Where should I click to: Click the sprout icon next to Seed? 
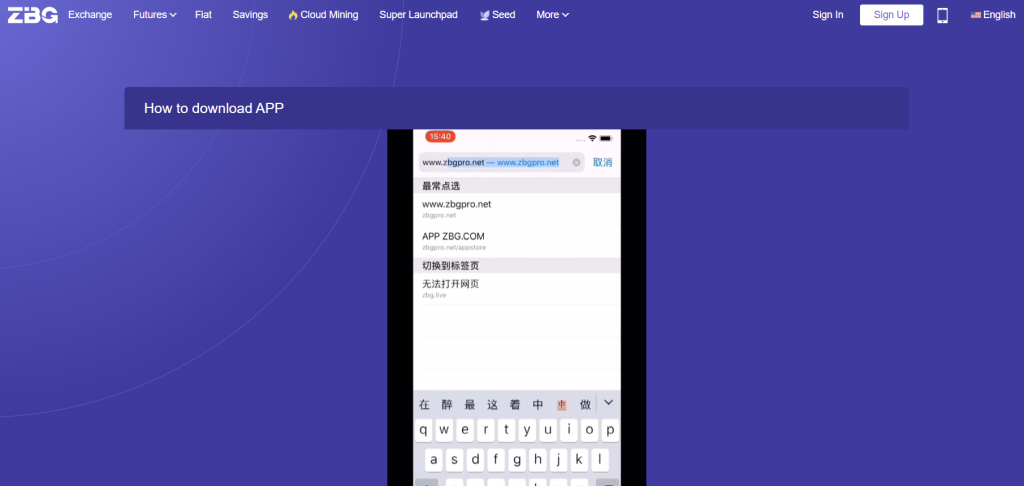(485, 15)
